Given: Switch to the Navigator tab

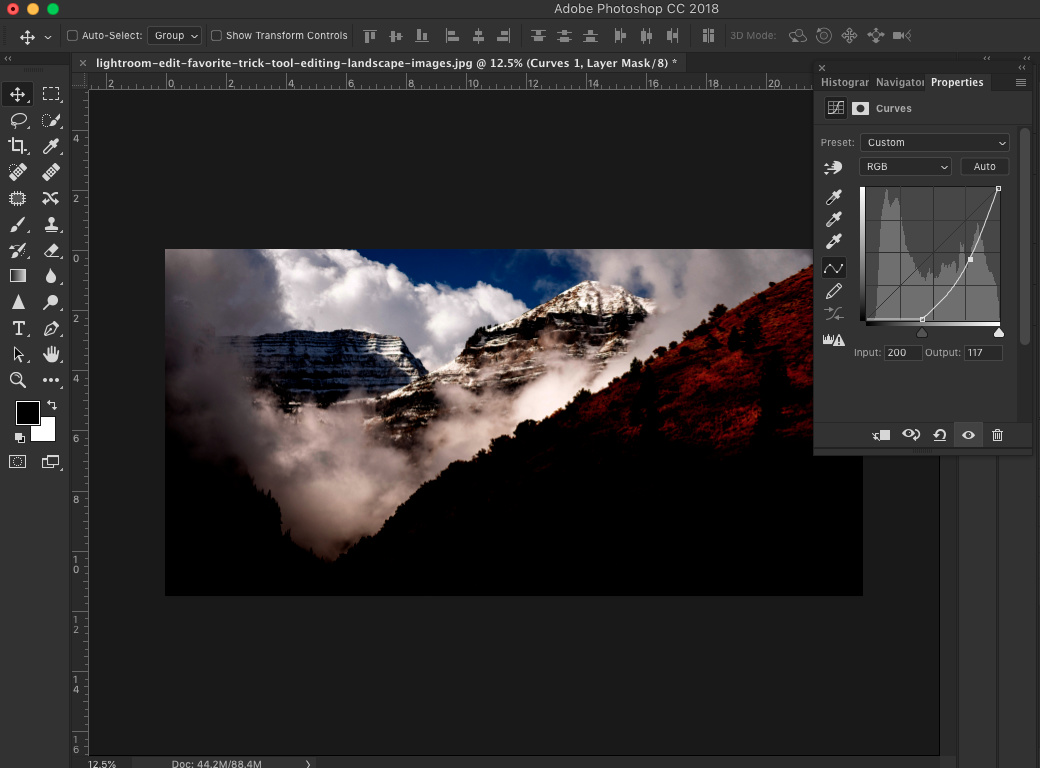Looking at the screenshot, I should pos(899,82).
